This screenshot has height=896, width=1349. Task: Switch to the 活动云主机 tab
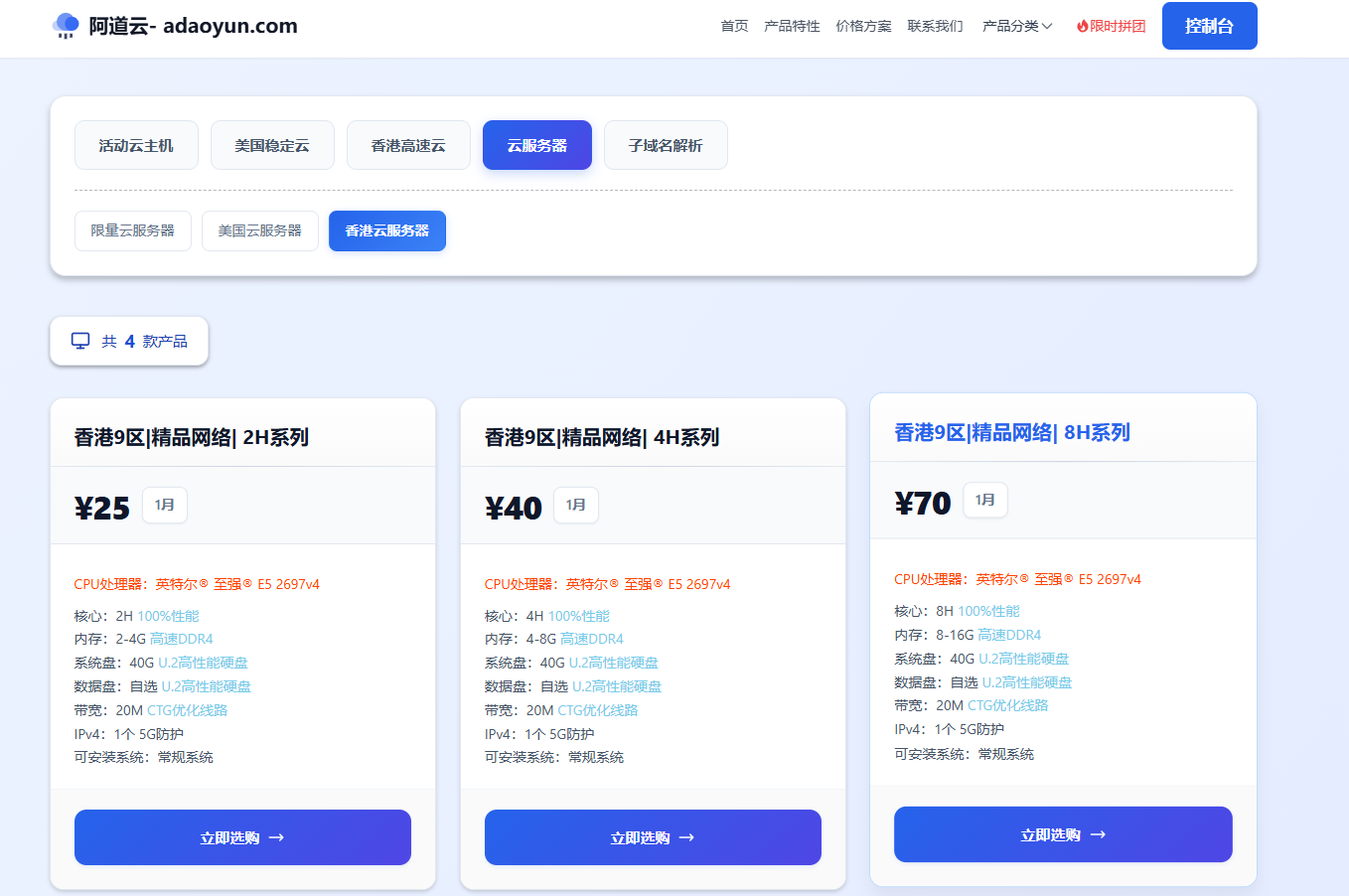pyautogui.click(x=136, y=145)
